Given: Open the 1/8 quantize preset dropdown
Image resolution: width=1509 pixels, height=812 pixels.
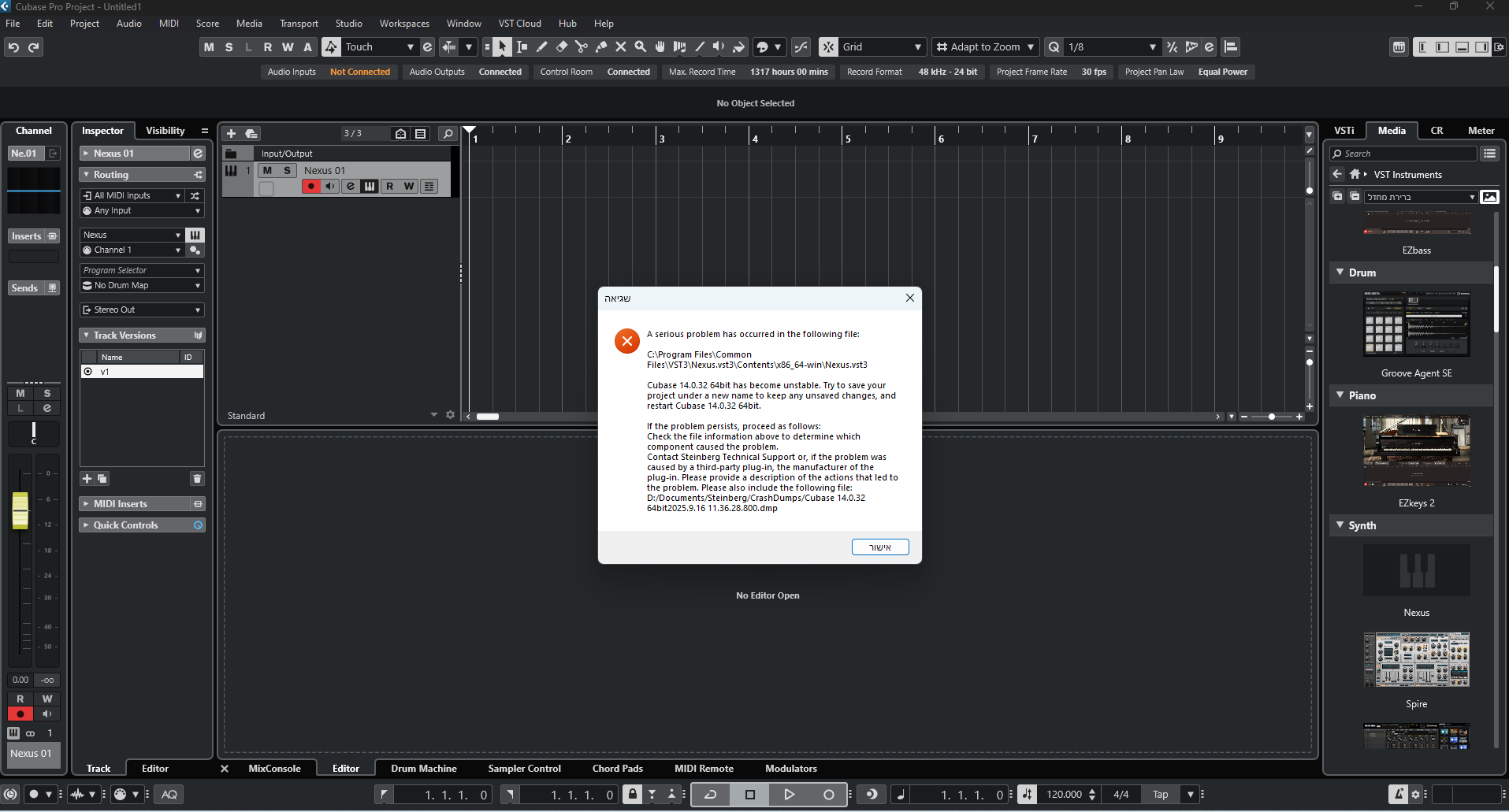Looking at the screenshot, I should (x=1111, y=47).
